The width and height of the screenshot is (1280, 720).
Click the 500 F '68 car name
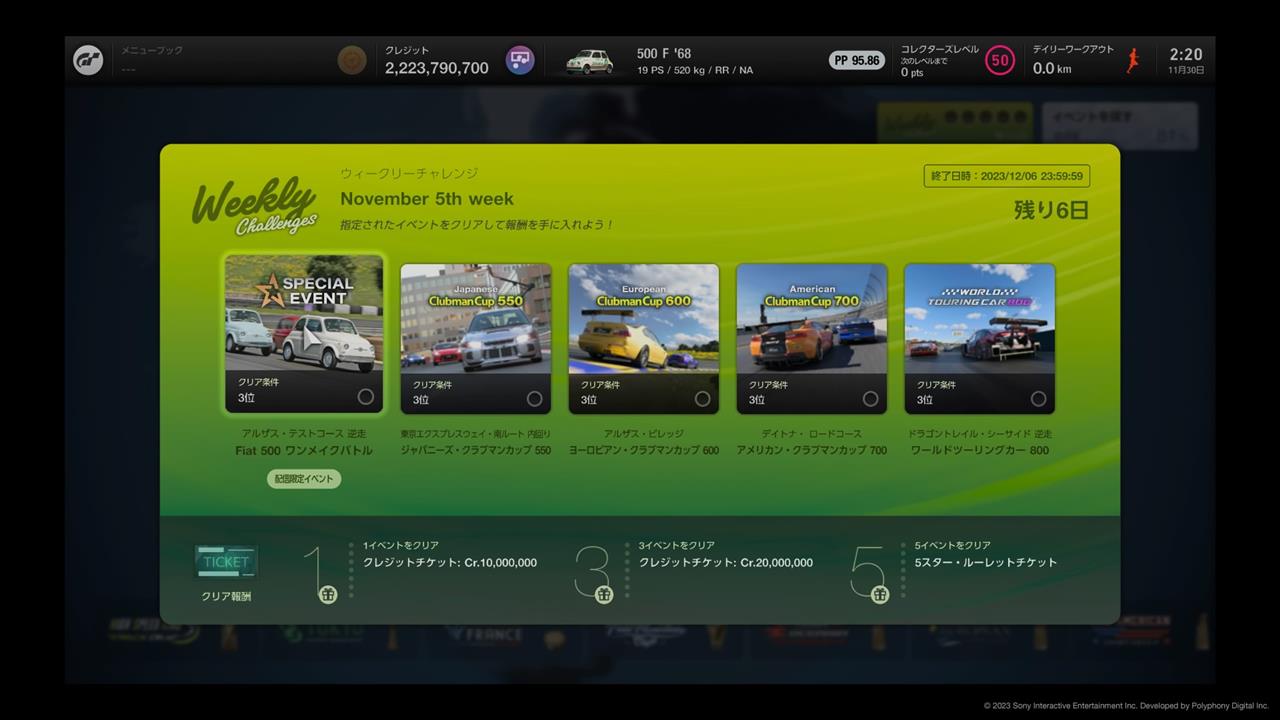pos(664,54)
